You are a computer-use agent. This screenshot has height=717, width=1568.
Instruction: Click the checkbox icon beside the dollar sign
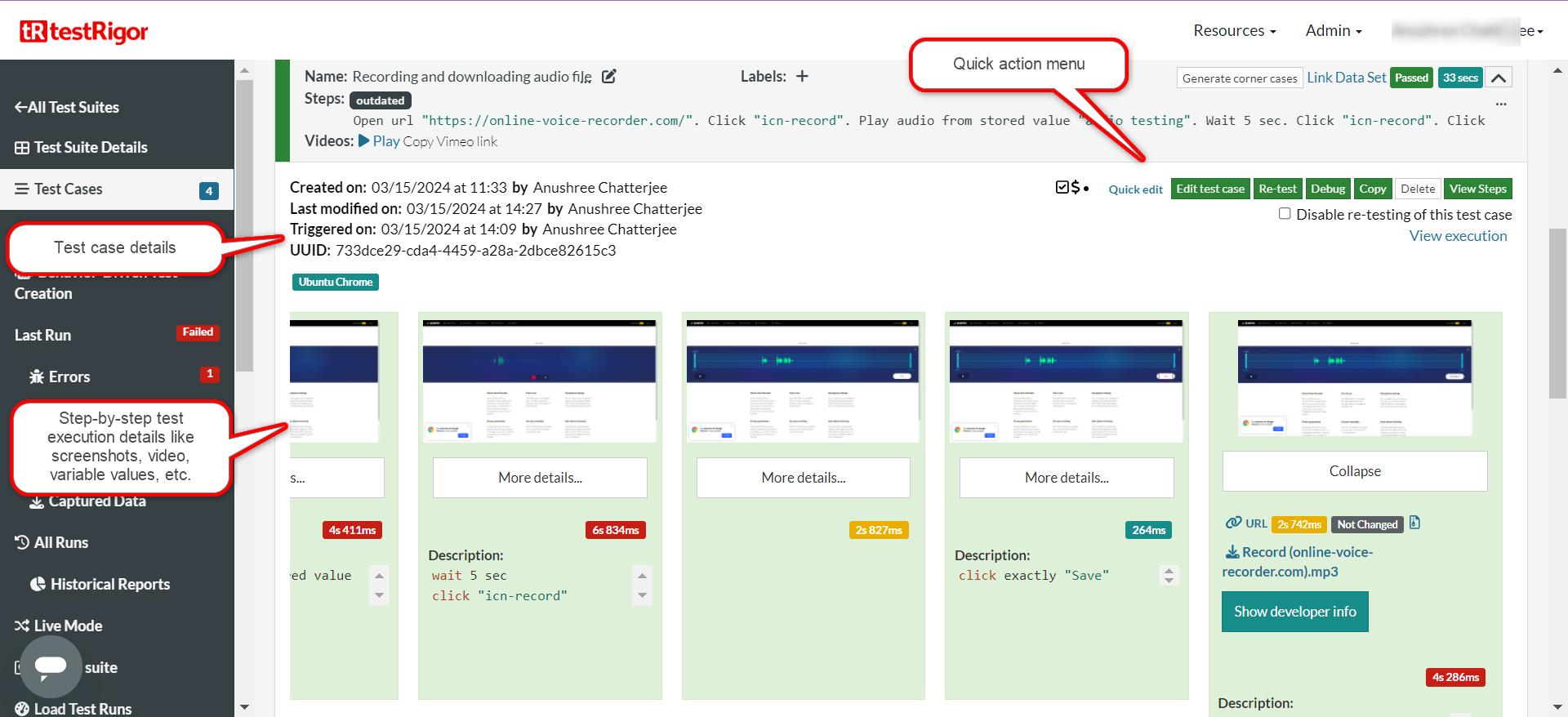(x=1062, y=188)
